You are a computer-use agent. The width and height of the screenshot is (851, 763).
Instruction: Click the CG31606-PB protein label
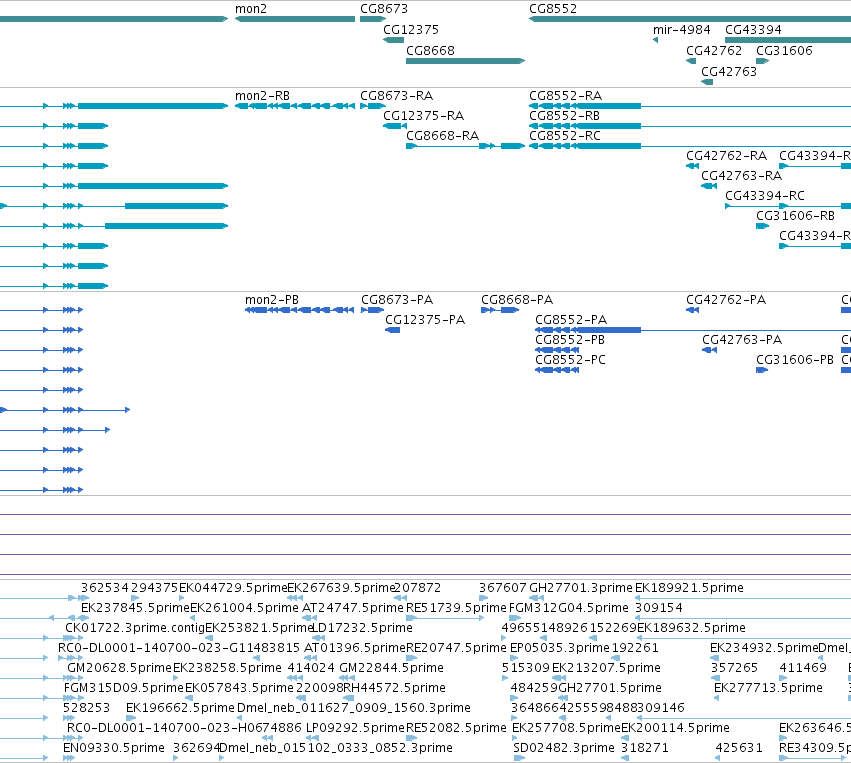click(795, 360)
